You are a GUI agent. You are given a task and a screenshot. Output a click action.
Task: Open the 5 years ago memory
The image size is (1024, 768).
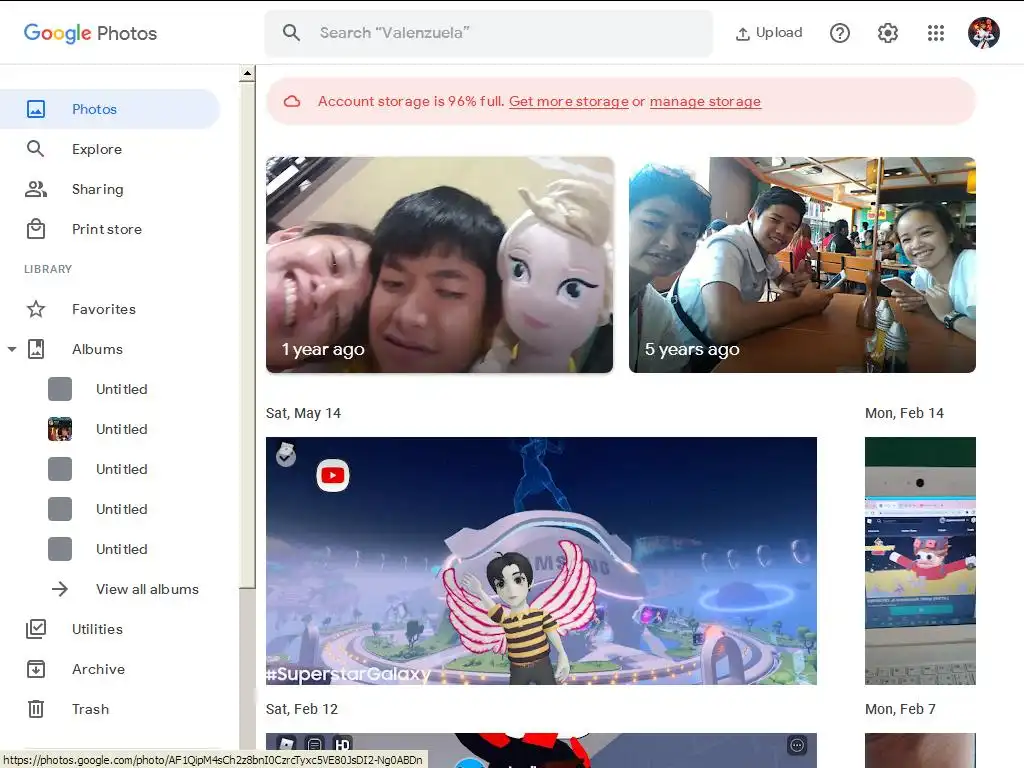[x=802, y=264]
